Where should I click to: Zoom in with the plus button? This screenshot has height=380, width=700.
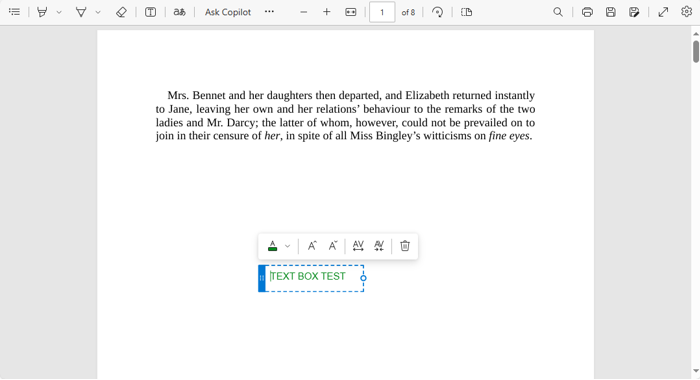327,12
